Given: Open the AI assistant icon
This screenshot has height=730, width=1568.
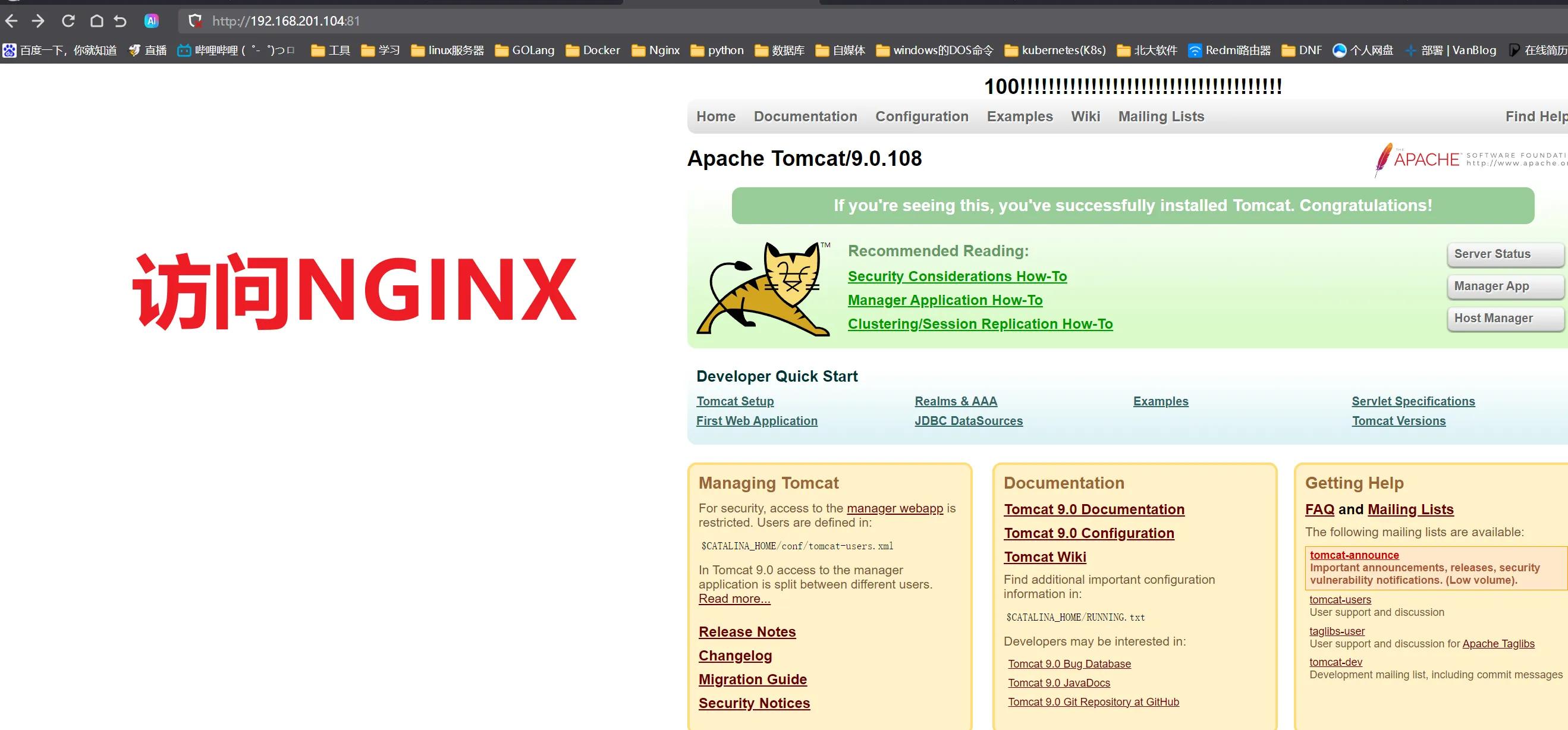Looking at the screenshot, I should (151, 21).
